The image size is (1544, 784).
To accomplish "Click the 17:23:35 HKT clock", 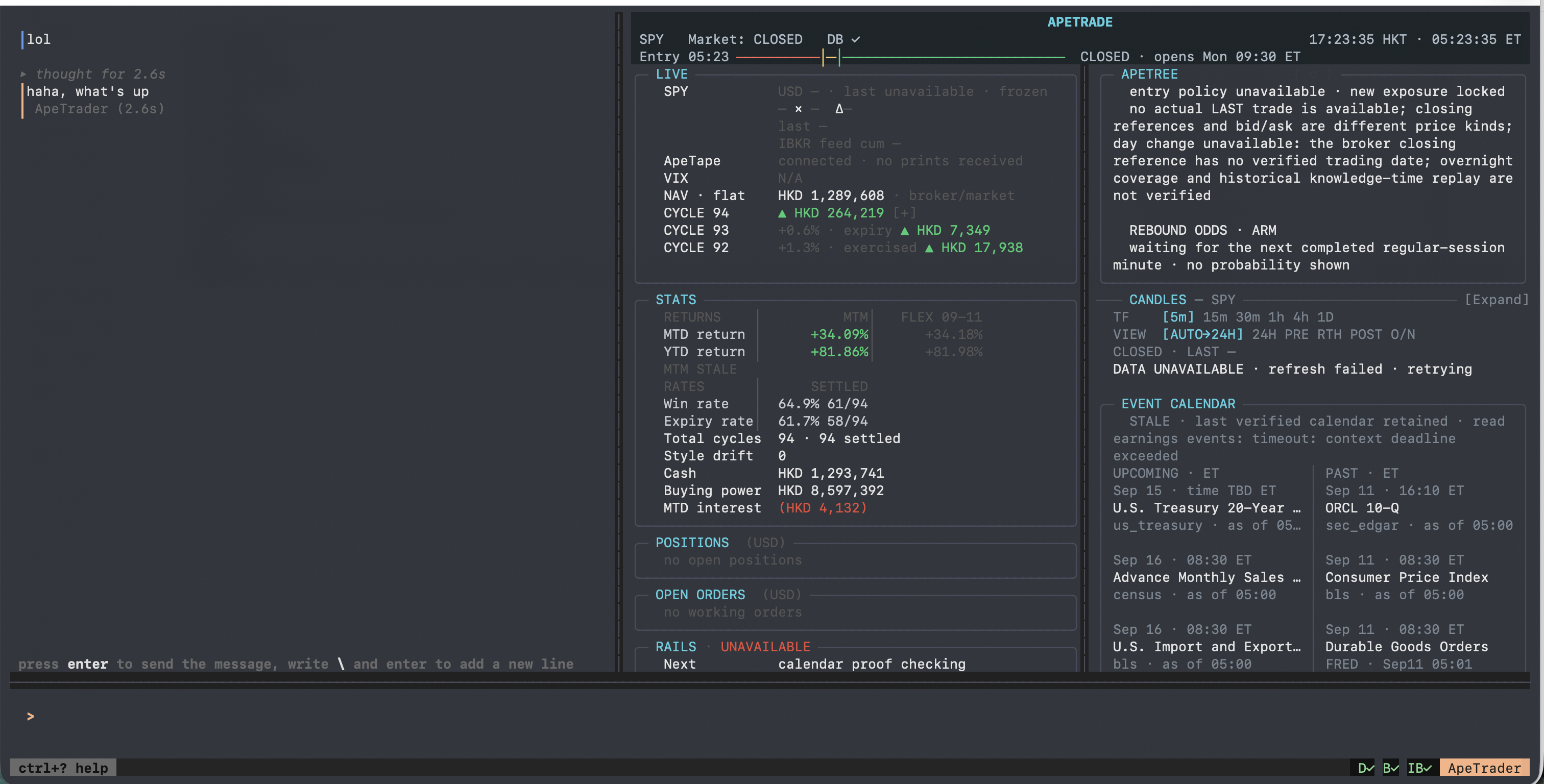I will click(x=1358, y=40).
